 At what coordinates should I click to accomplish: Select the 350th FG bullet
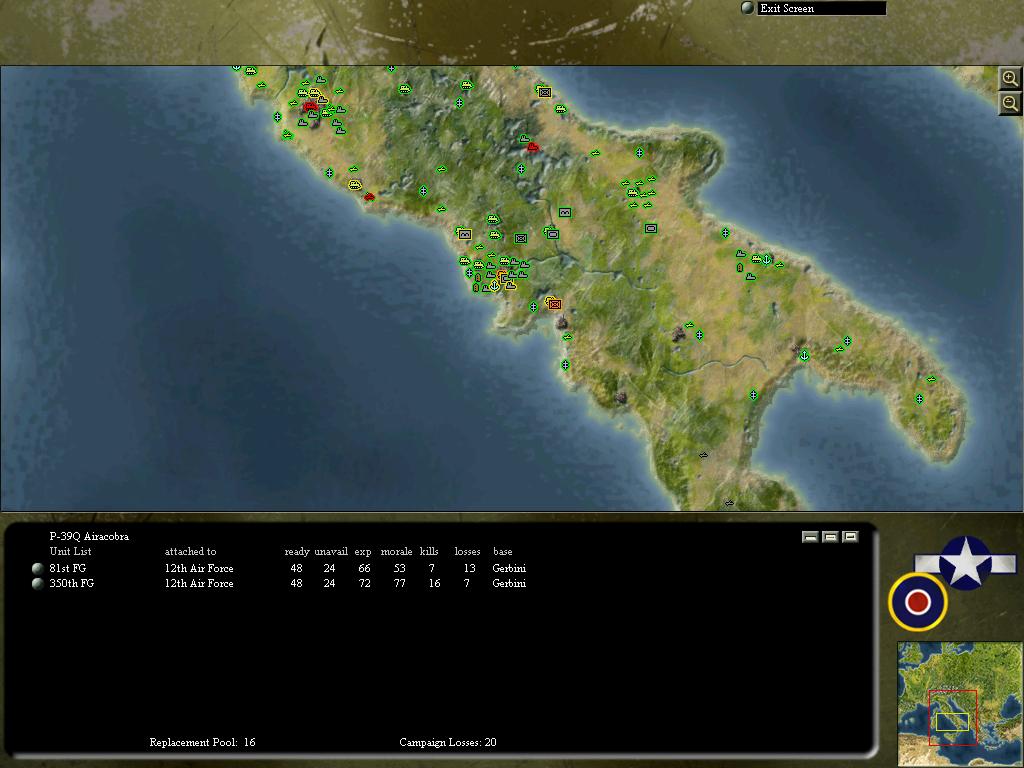(38, 583)
